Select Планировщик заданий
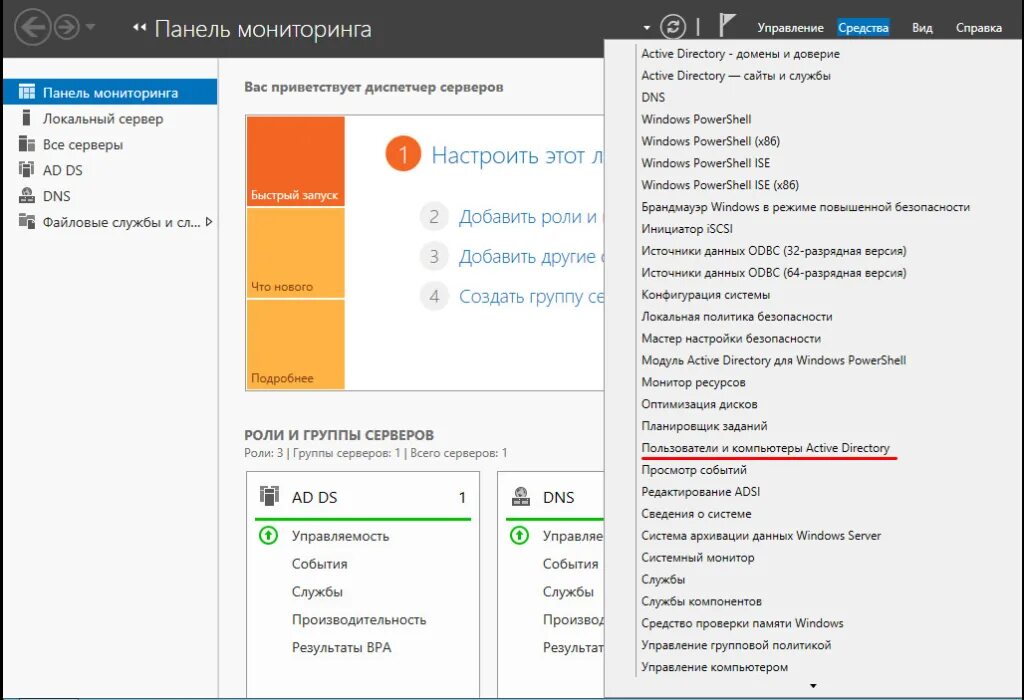1024x700 pixels. [x=704, y=426]
